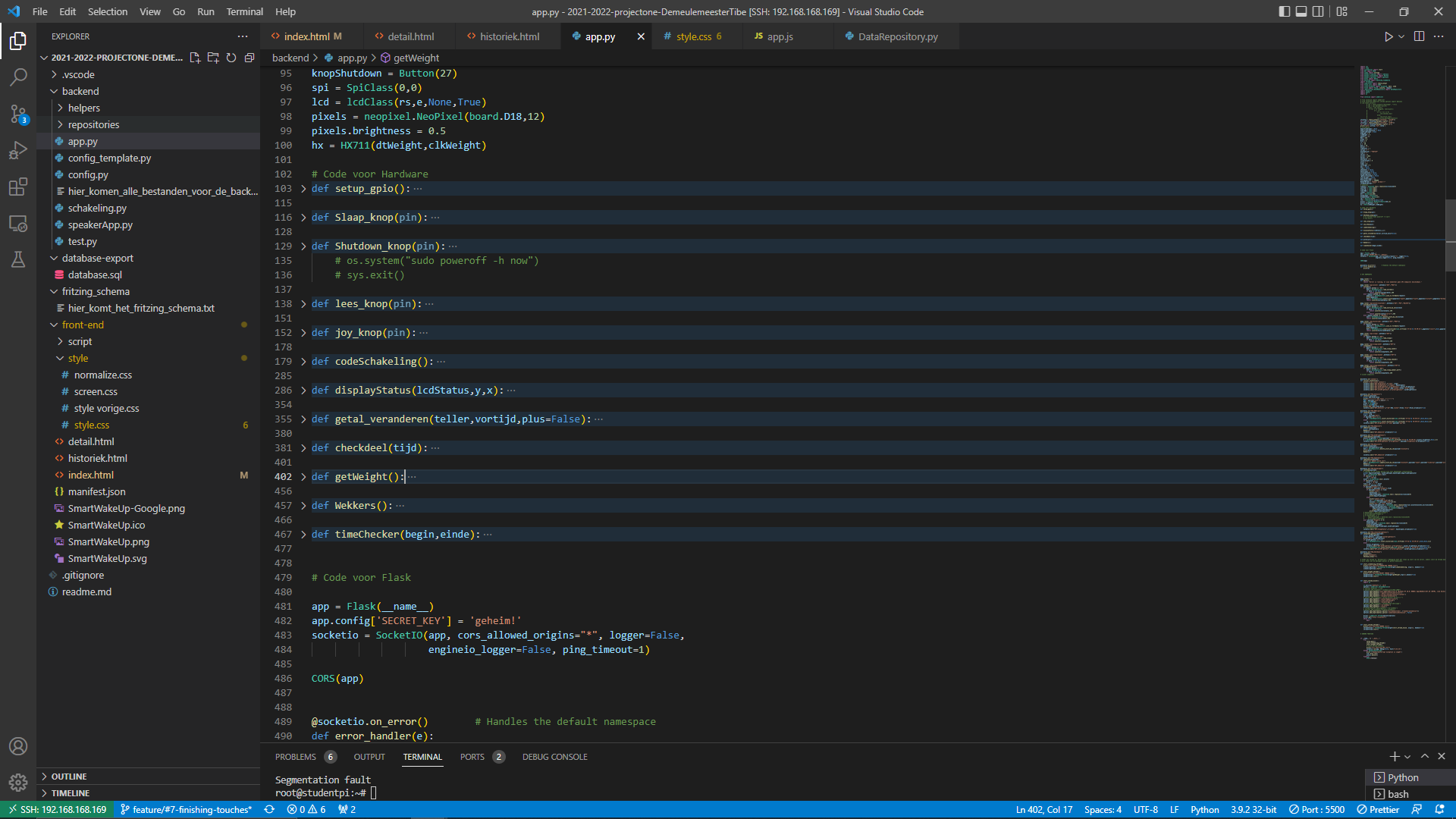The image size is (1456, 819).
Task: Split the editor to the right
Action: tap(1419, 36)
